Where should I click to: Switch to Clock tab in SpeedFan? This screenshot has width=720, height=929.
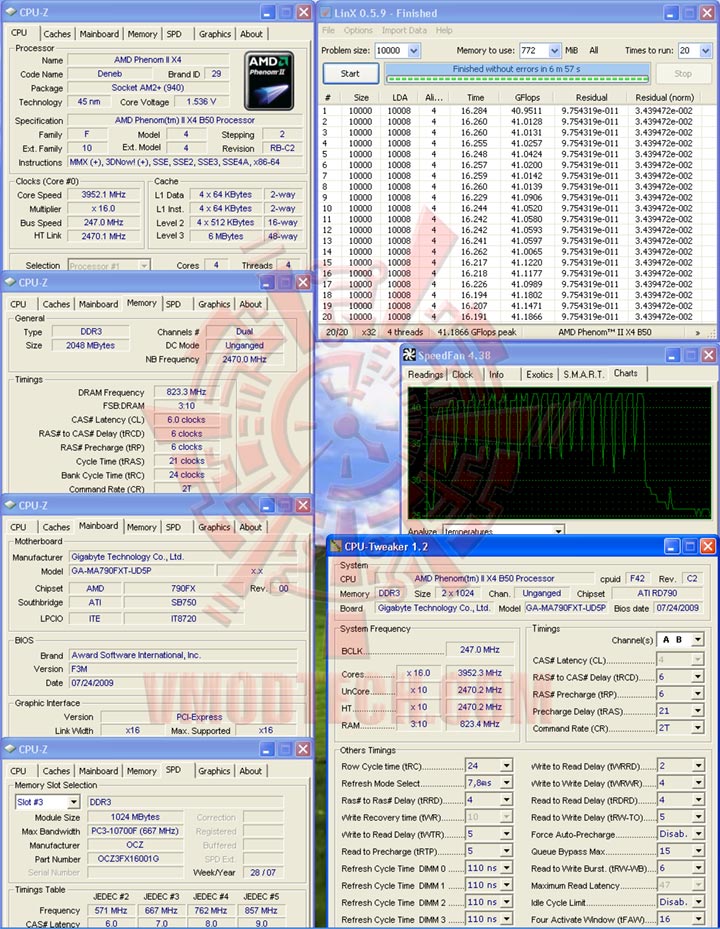tap(462, 374)
